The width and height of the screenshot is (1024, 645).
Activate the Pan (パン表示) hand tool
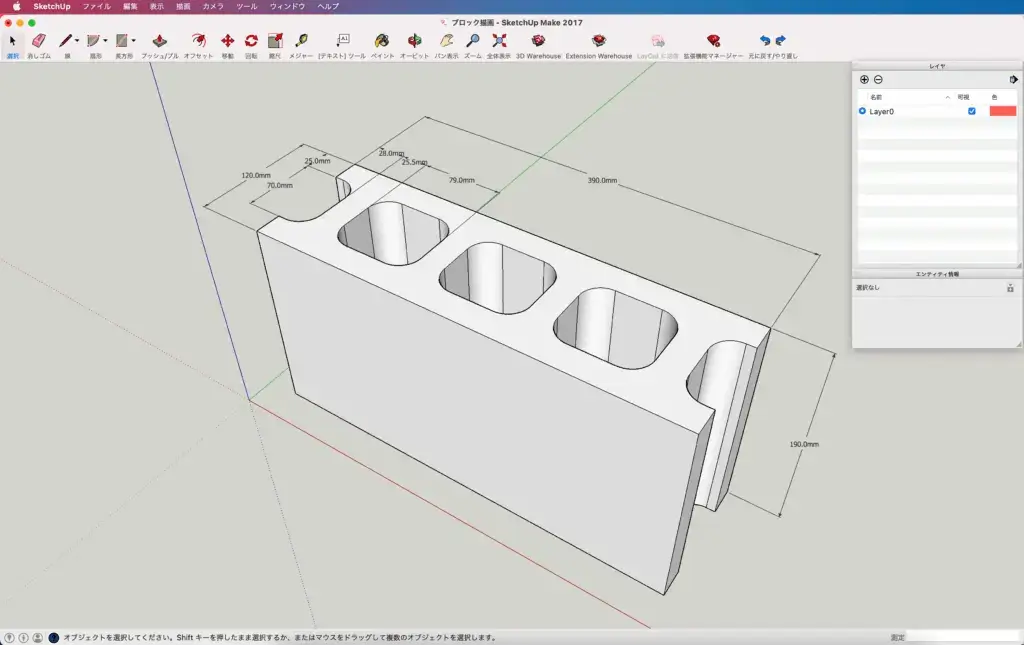pos(447,40)
